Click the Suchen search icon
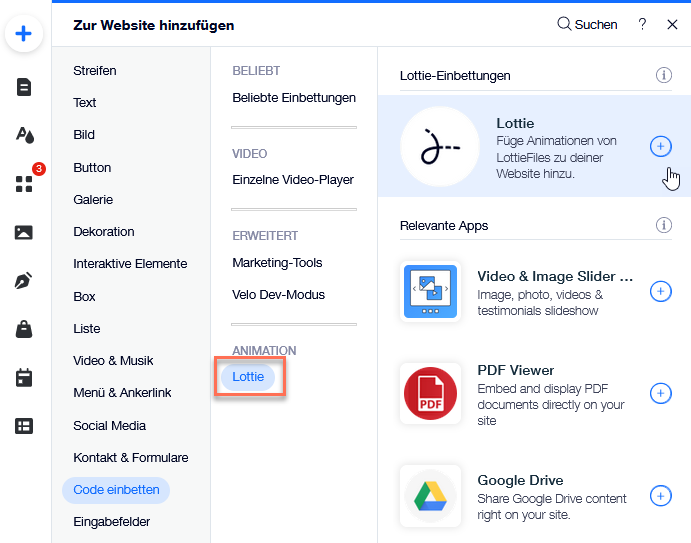 click(x=564, y=24)
